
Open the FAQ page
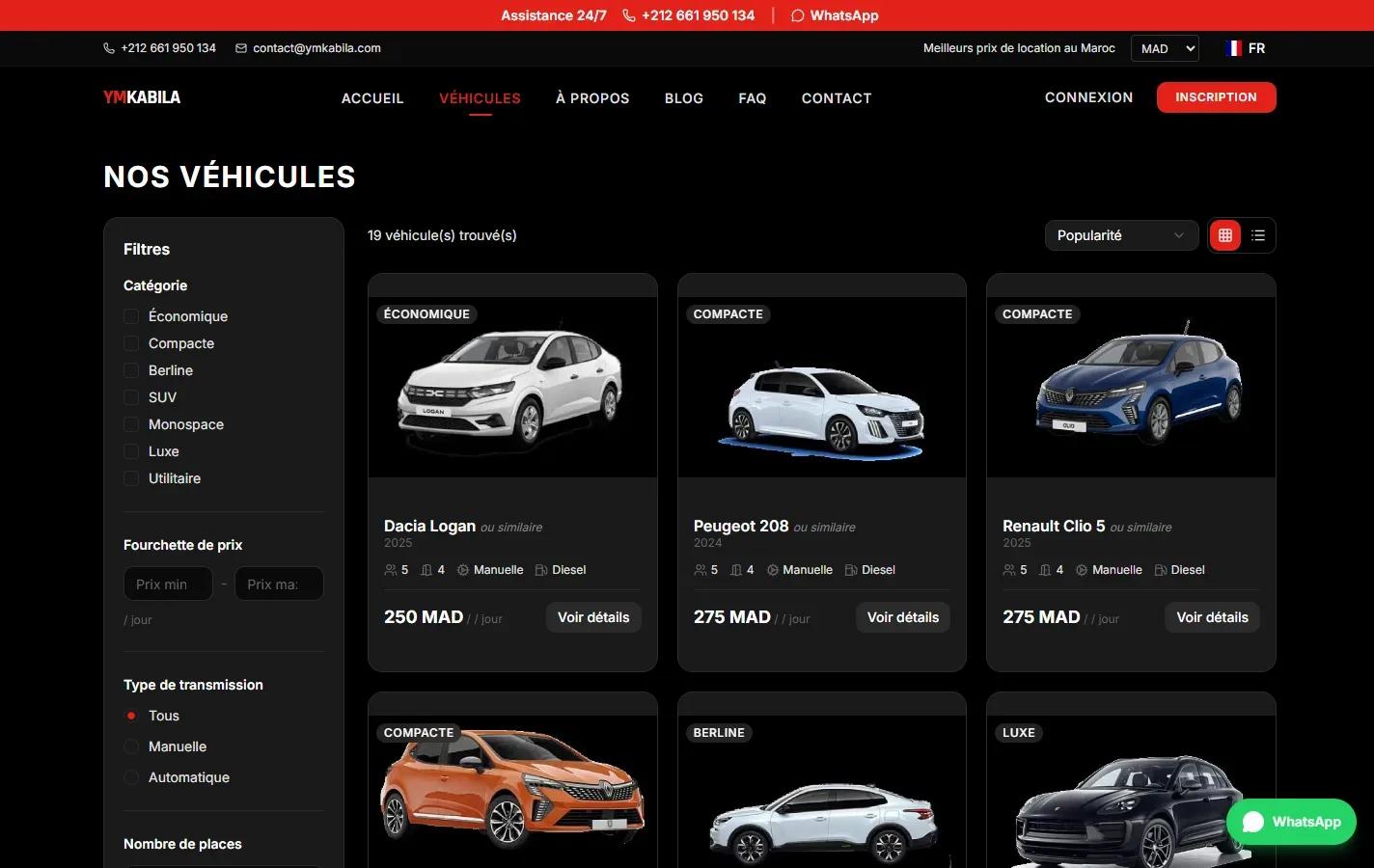point(753,98)
